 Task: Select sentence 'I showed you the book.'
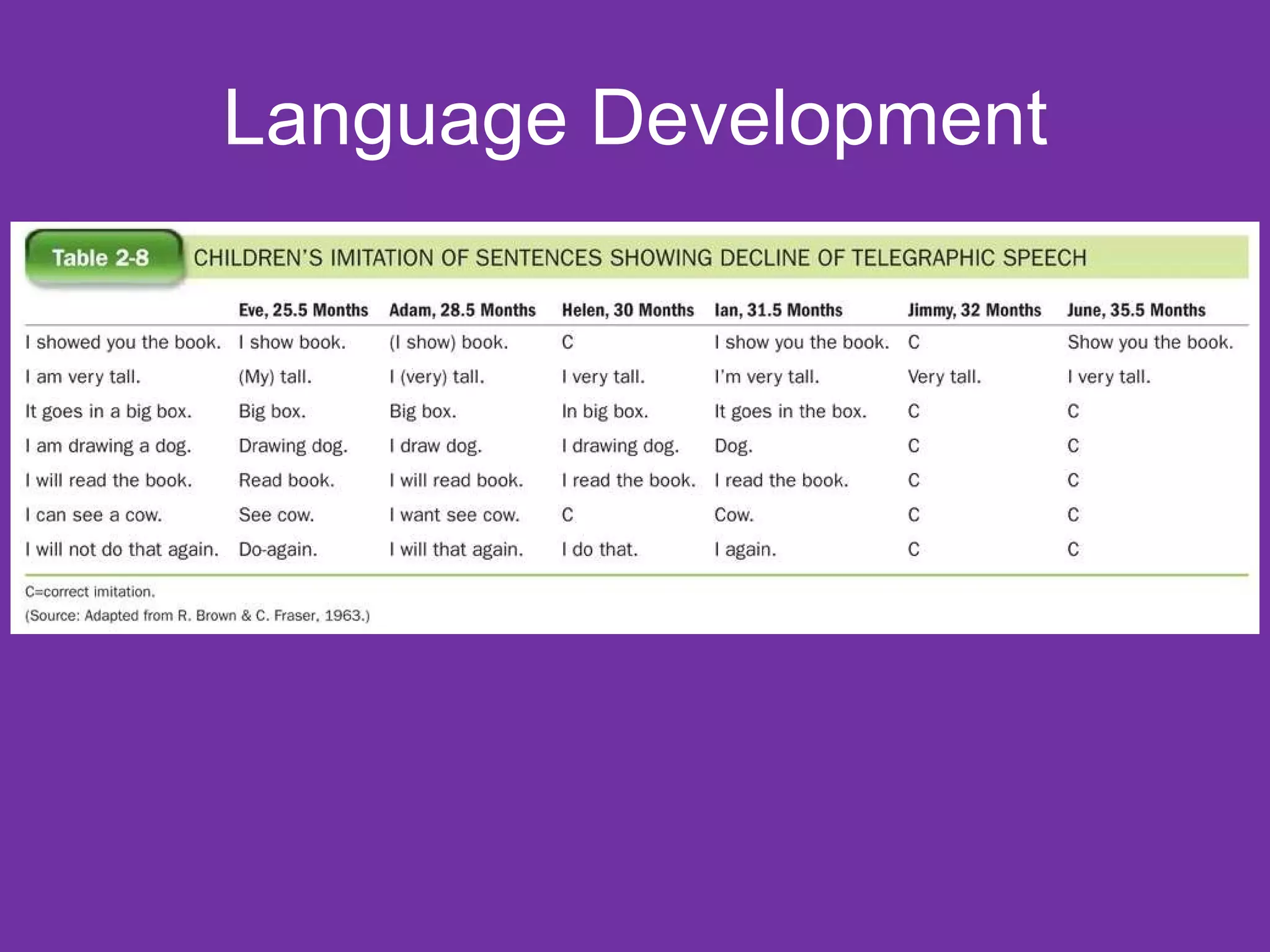pos(123,342)
